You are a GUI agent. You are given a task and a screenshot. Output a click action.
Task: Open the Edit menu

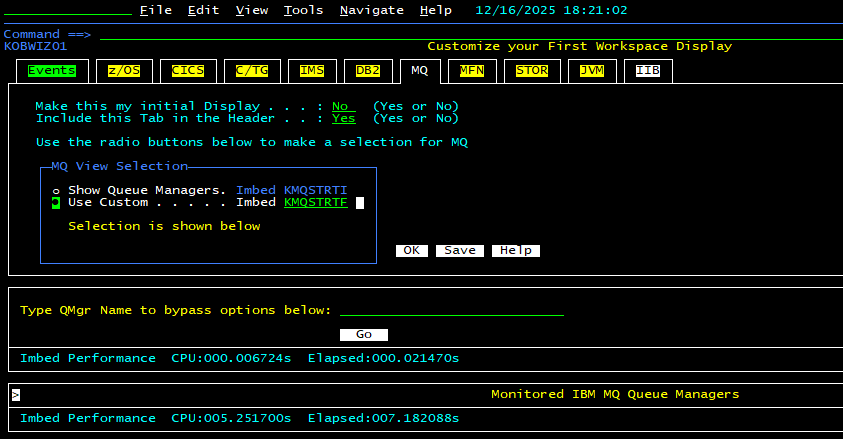point(203,10)
